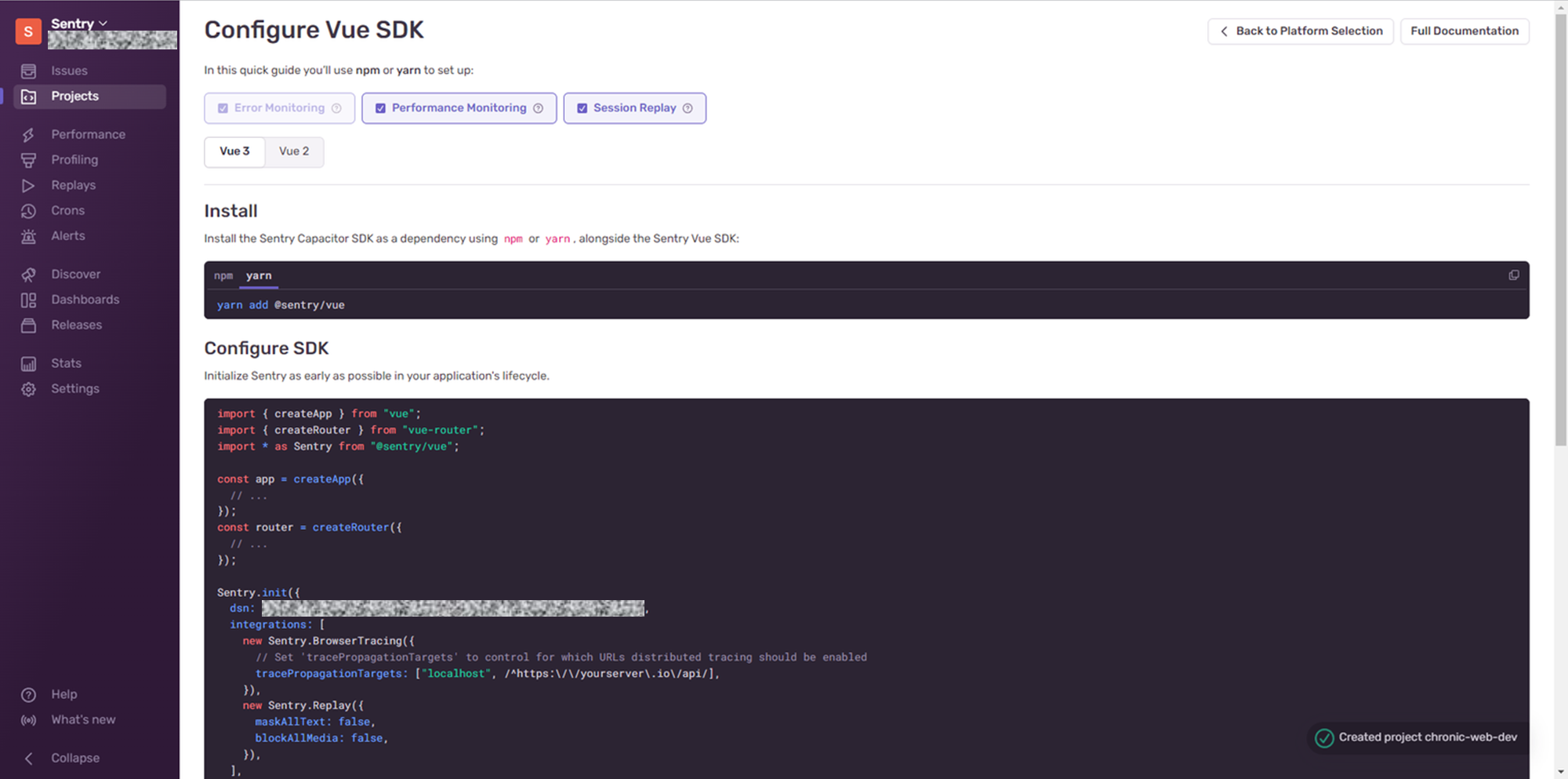The width and height of the screenshot is (1568, 779).
Task: Click the Stats chart icon
Action: pos(29,364)
